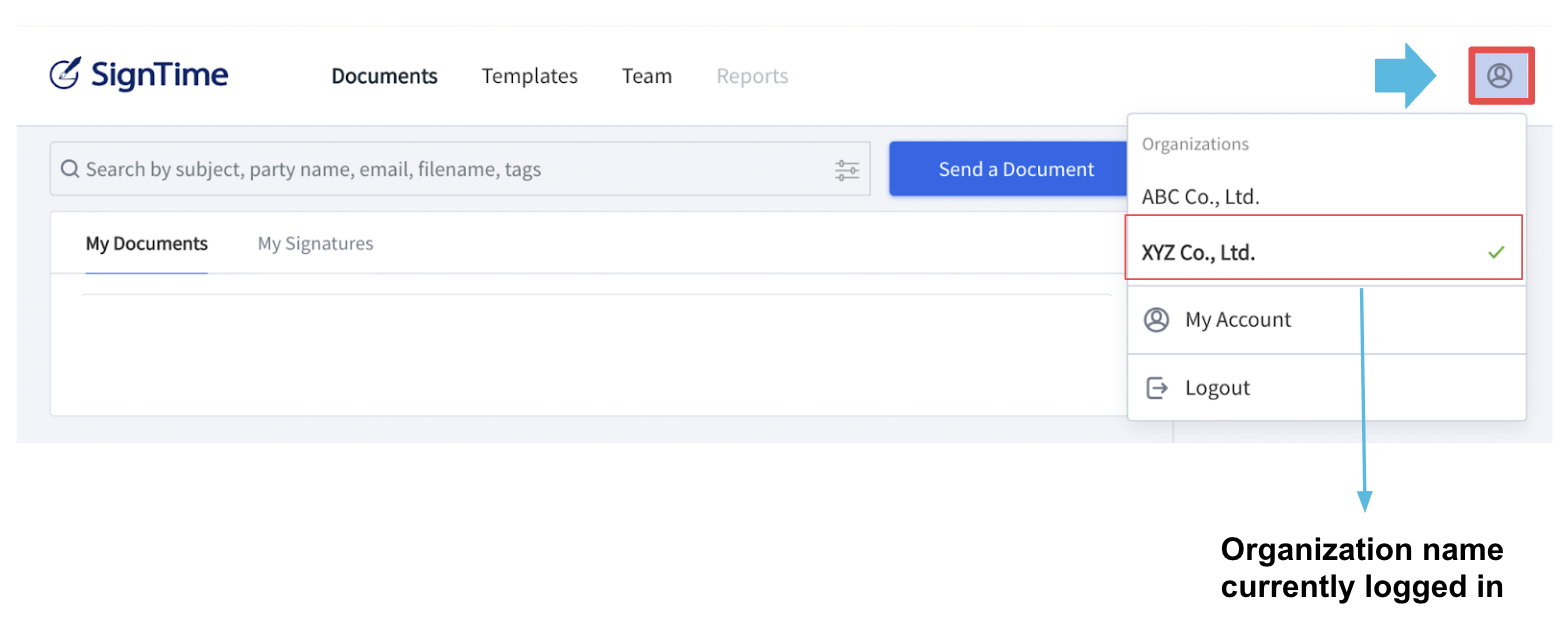Go to the Documents nav item
This screenshot has height=622, width=1567.
point(385,76)
